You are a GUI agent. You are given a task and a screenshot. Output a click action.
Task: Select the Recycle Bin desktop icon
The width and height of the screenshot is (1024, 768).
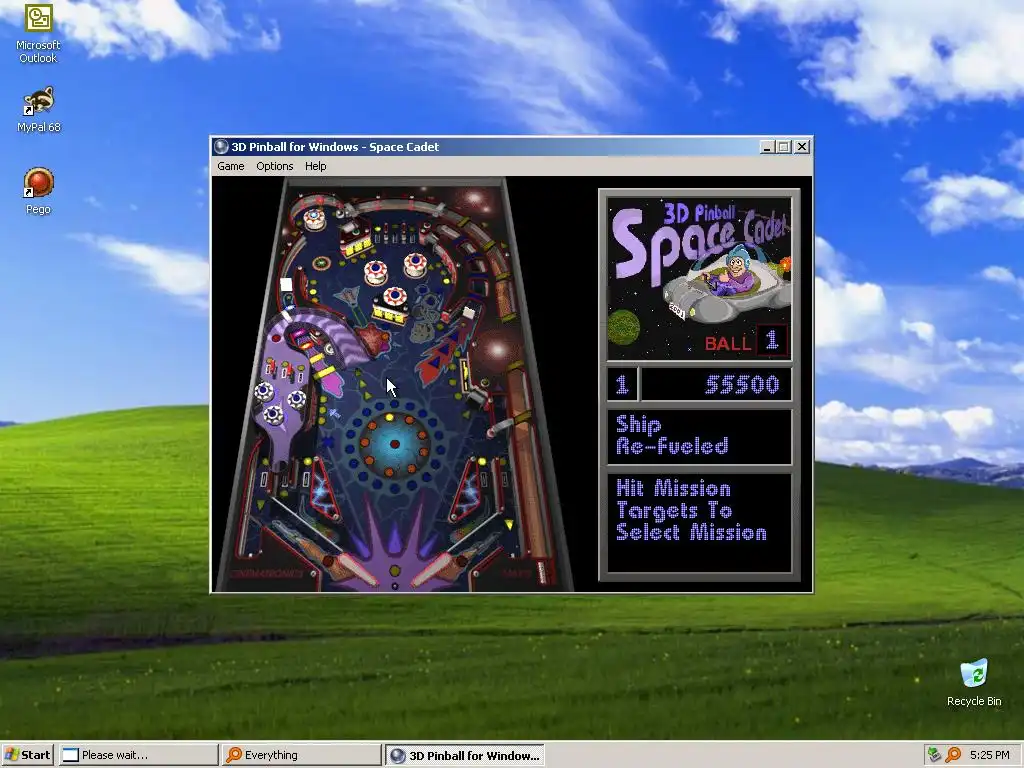click(x=974, y=682)
